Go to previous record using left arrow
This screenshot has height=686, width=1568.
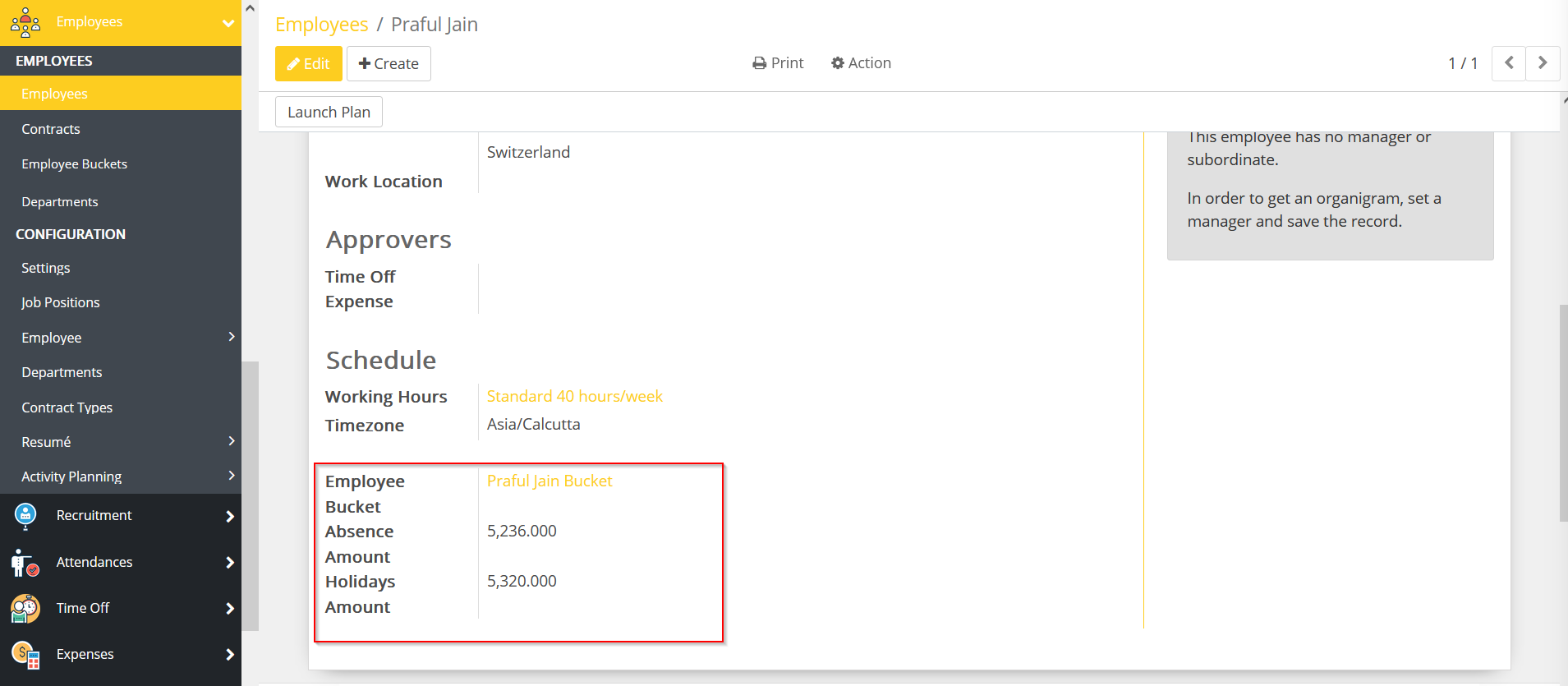1508,63
